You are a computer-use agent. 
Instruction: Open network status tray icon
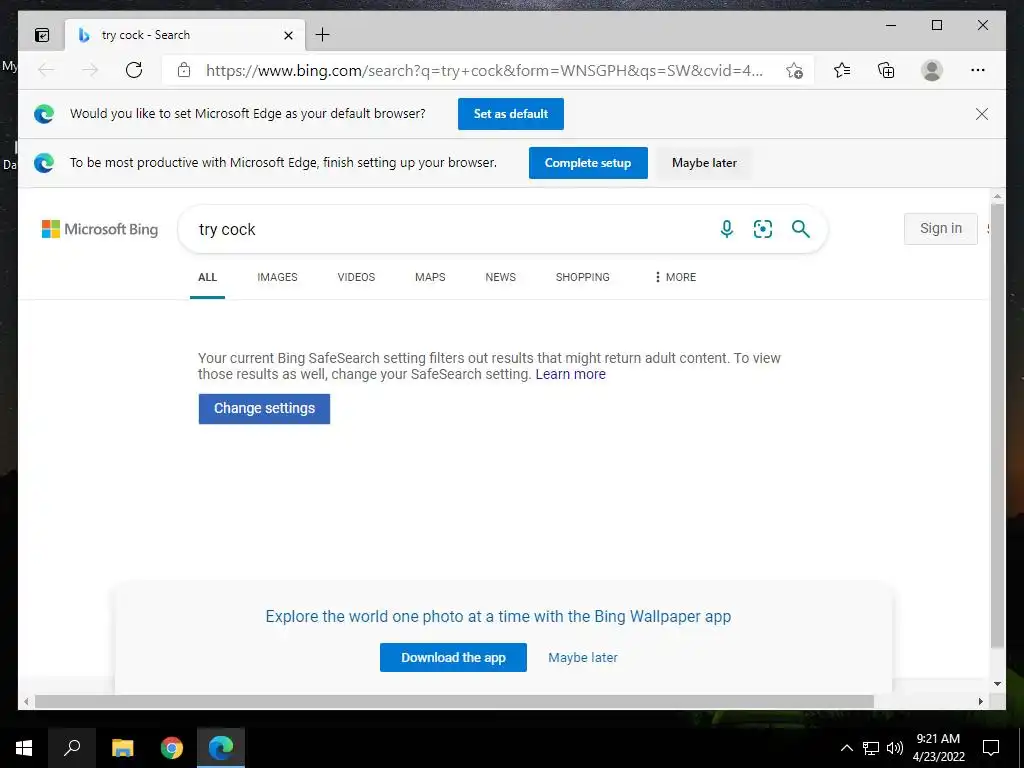pyautogui.click(x=871, y=748)
